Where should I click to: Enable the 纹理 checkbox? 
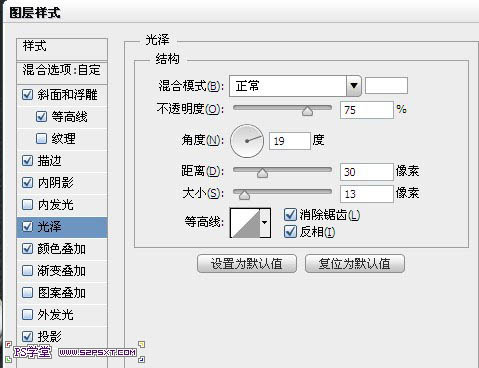pyautogui.click(x=41, y=138)
